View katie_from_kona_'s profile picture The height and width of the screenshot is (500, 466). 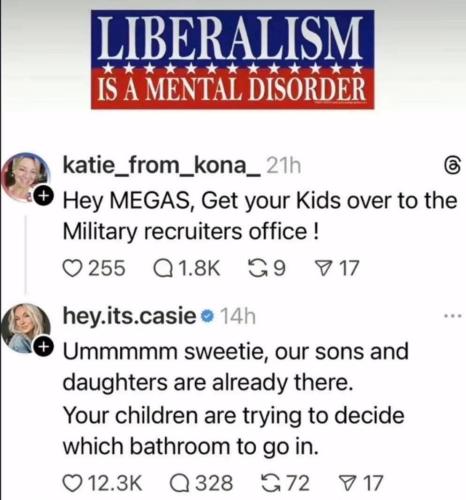pyautogui.click(x=26, y=177)
